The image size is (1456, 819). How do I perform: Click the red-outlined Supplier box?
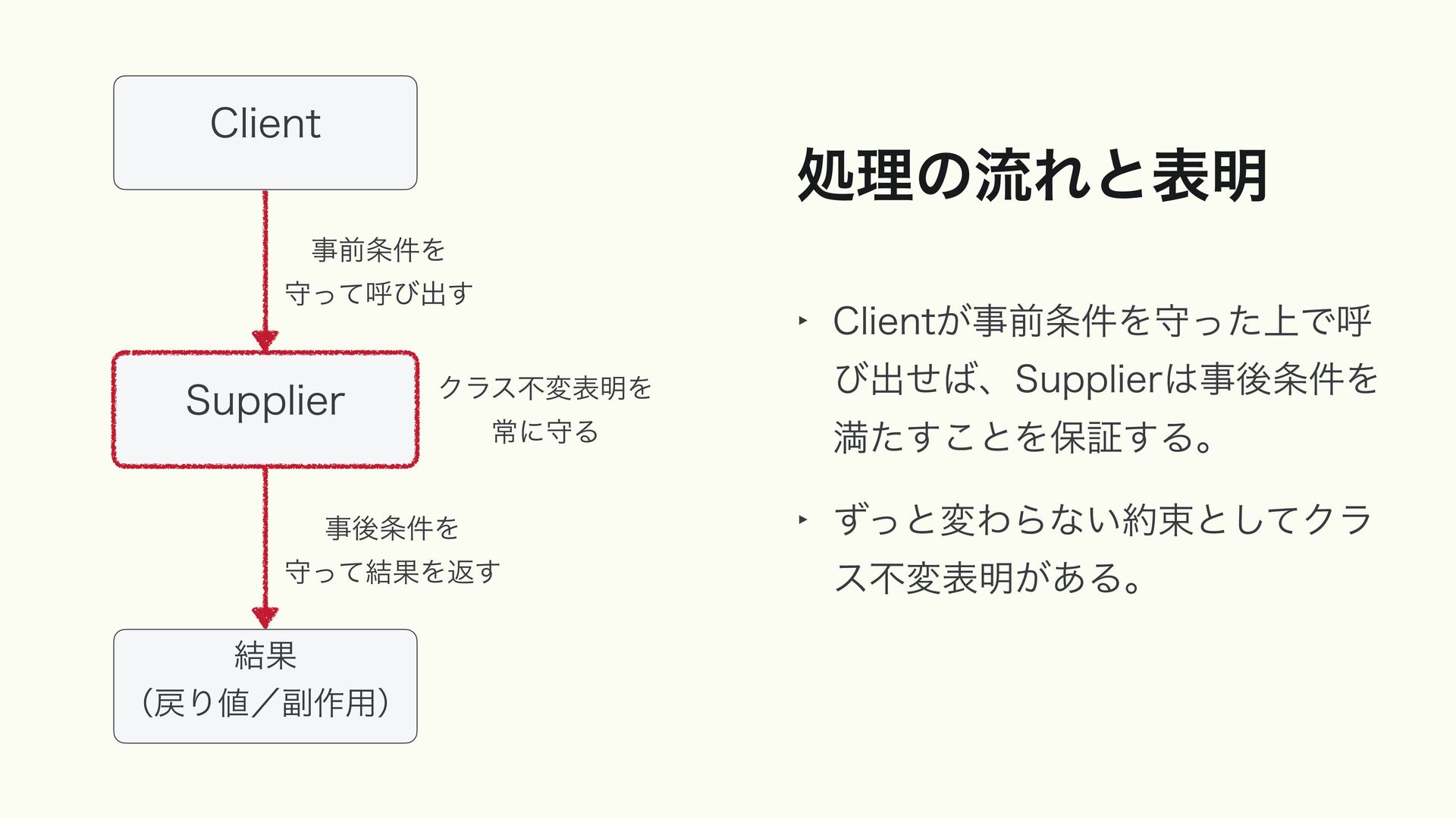coord(265,409)
